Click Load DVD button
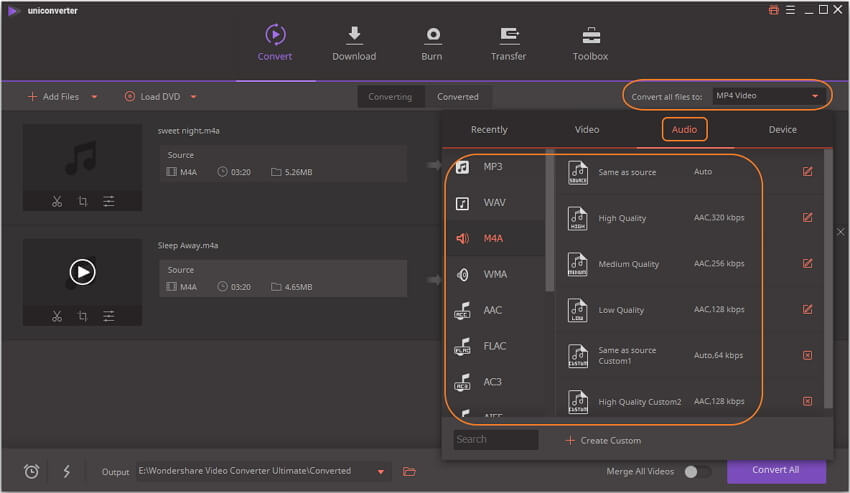850x493 pixels. point(152,97)
